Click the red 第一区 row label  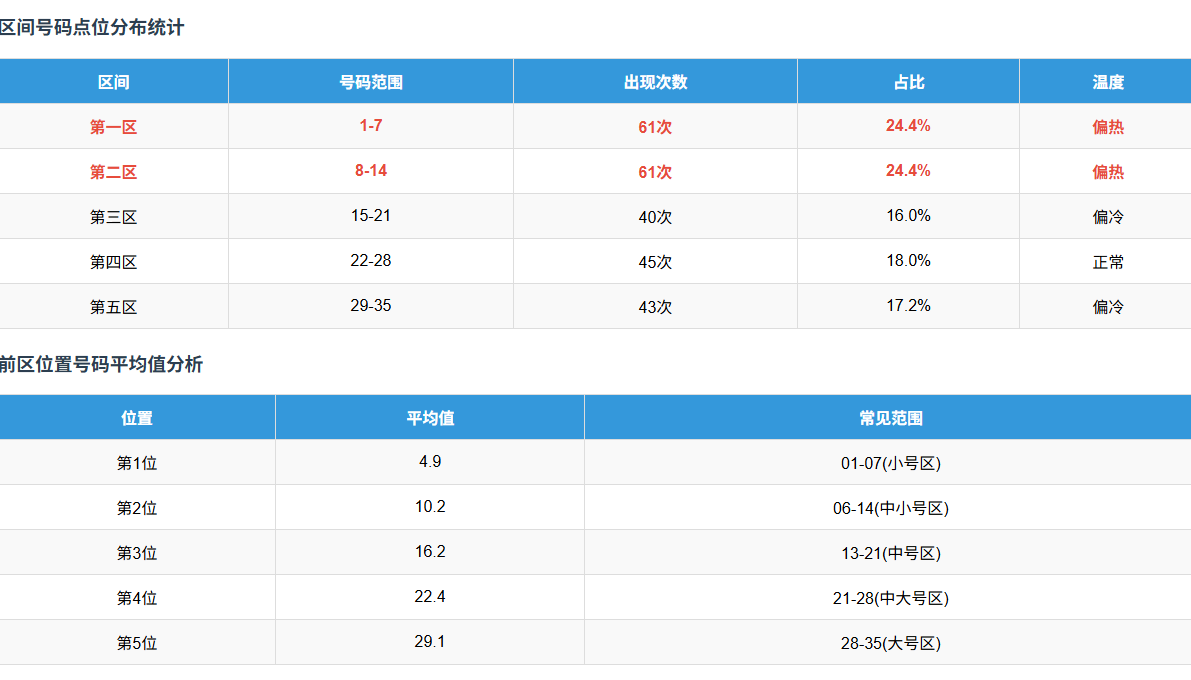pos(113,127)
